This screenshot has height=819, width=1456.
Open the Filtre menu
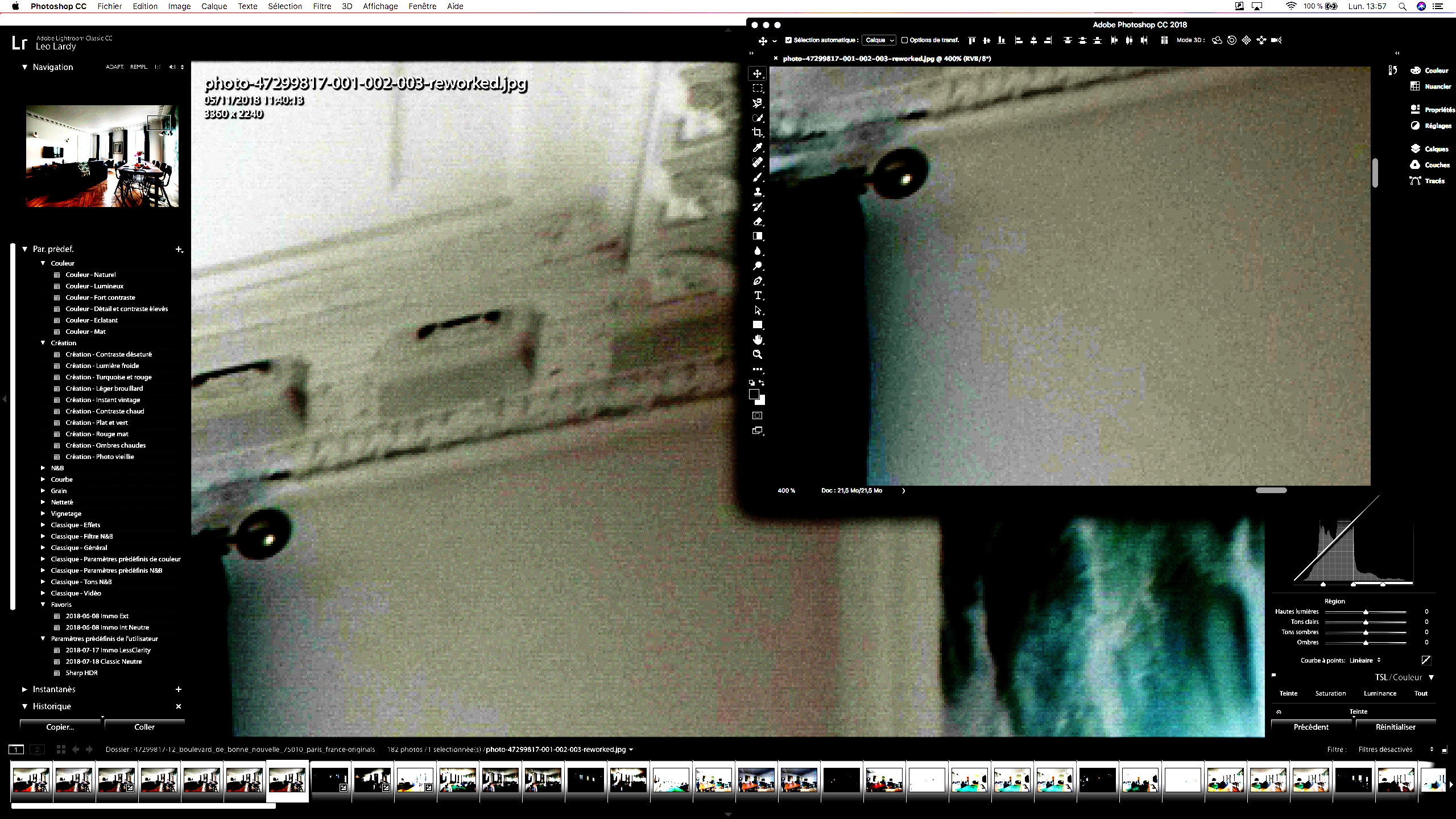pos(322,6)
